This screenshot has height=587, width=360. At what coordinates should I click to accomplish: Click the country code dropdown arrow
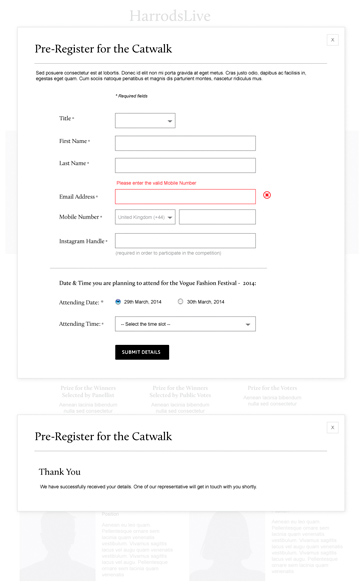click(170, 218)
